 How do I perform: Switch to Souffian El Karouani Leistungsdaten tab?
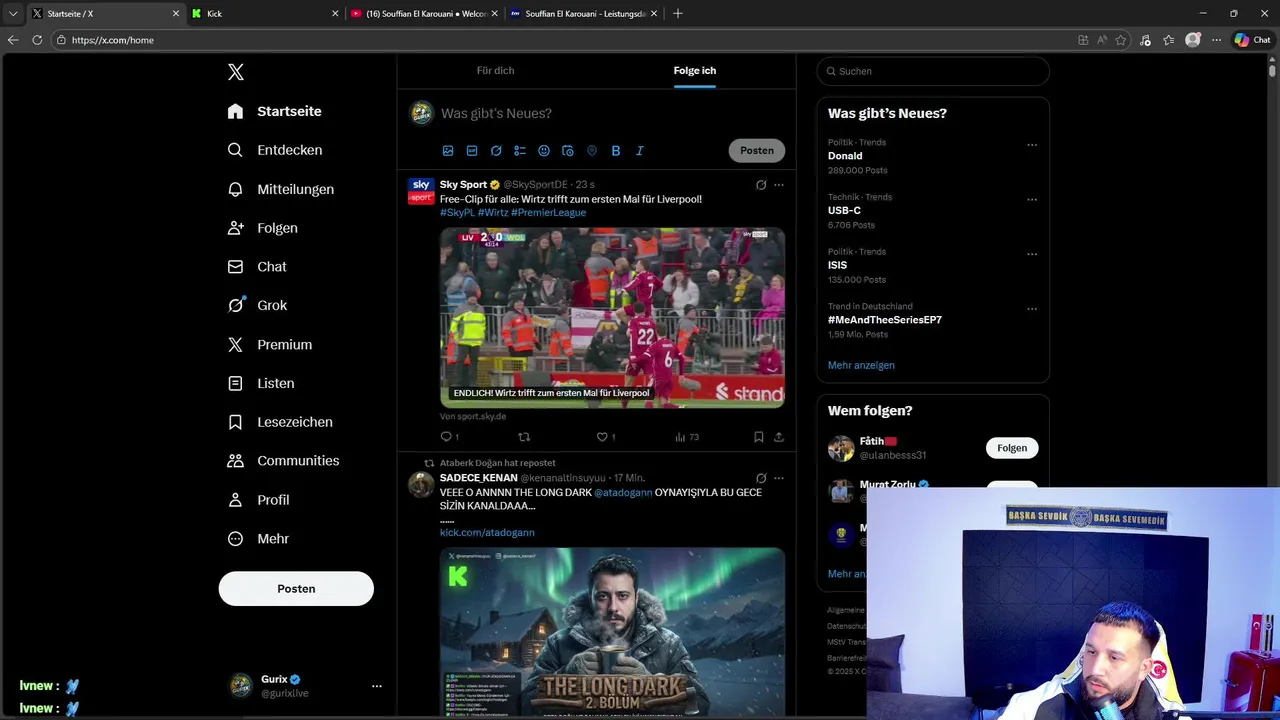584,13
